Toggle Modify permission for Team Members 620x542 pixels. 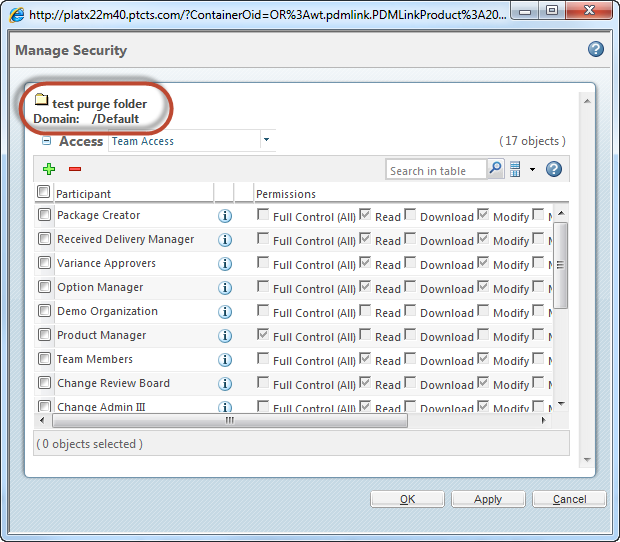483,358
